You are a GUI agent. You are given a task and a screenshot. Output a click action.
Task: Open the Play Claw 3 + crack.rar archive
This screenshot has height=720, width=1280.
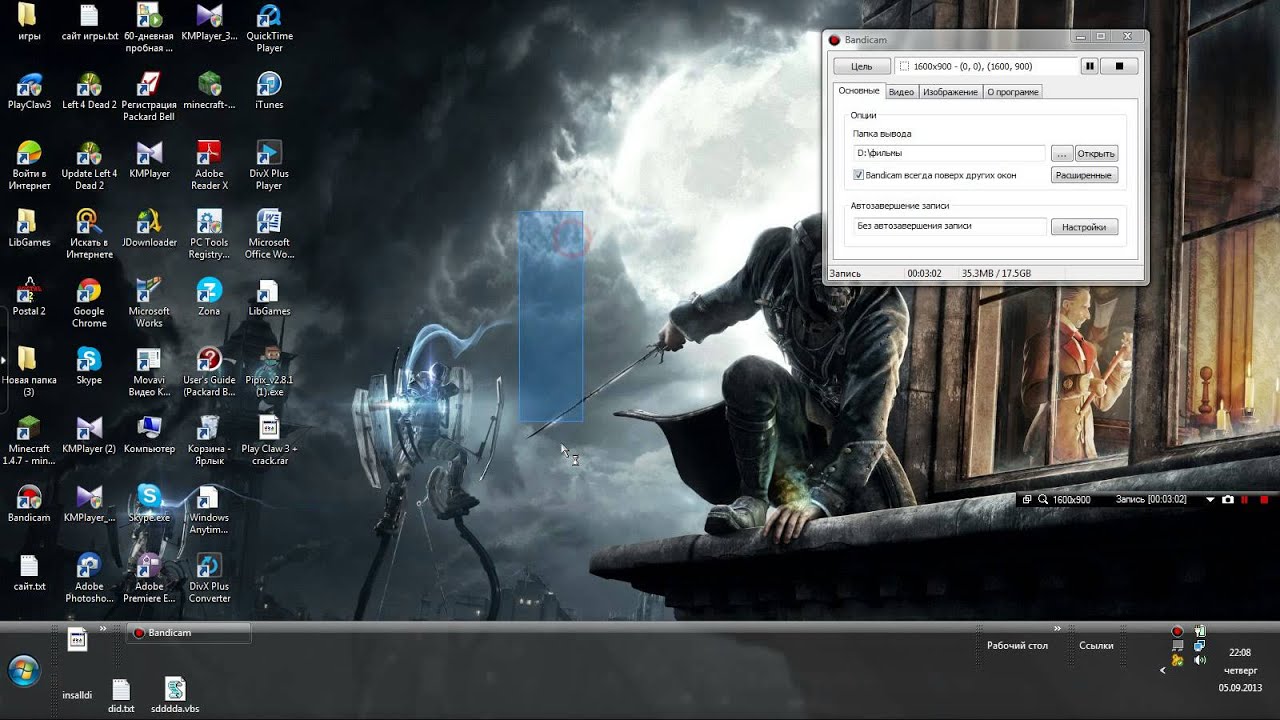tap(269, 440)
